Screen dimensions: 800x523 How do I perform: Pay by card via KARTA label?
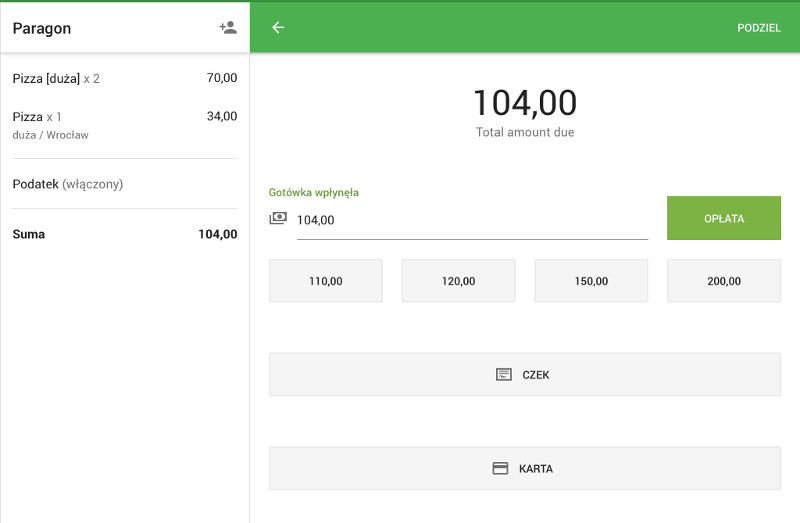coord(536,468)
